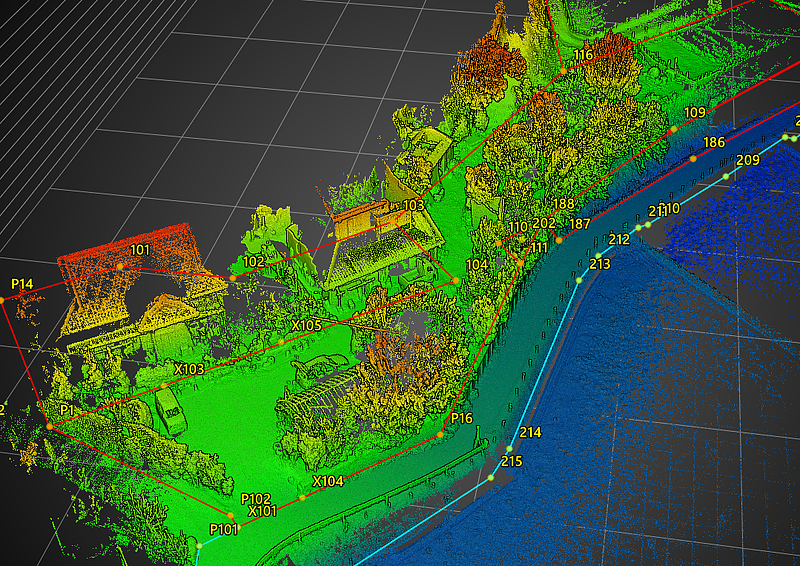Screen dimensions: 800x566
Task: Select corner point P16
Action: 441,435
